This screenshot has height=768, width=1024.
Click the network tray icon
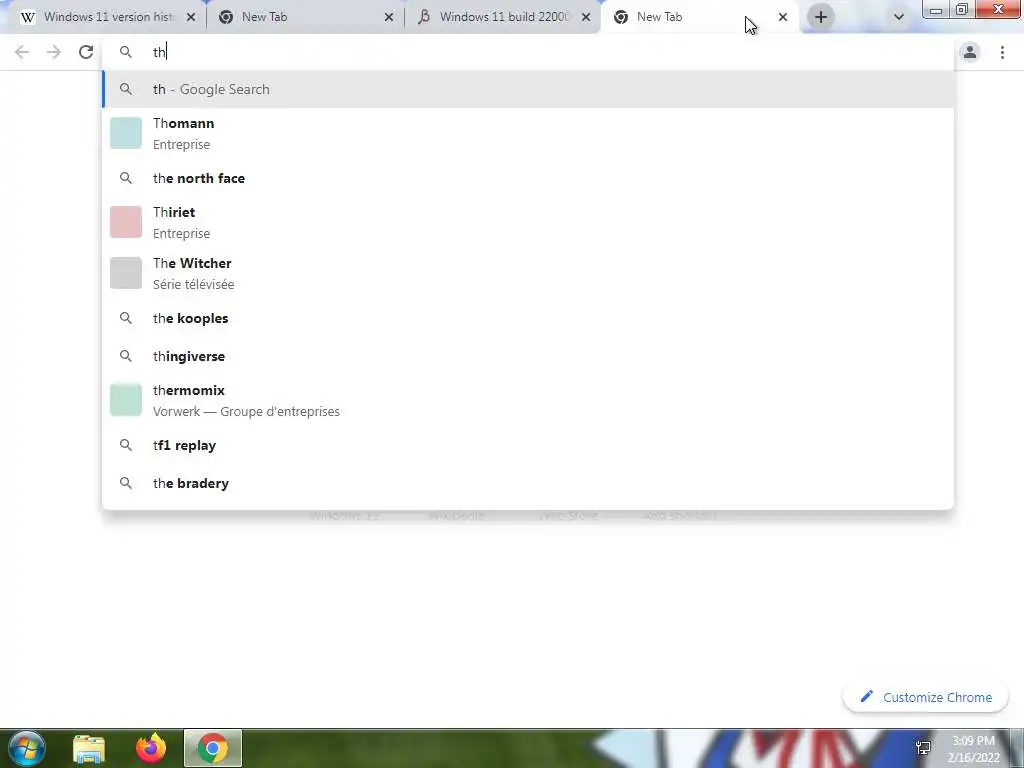pos(923,748)
